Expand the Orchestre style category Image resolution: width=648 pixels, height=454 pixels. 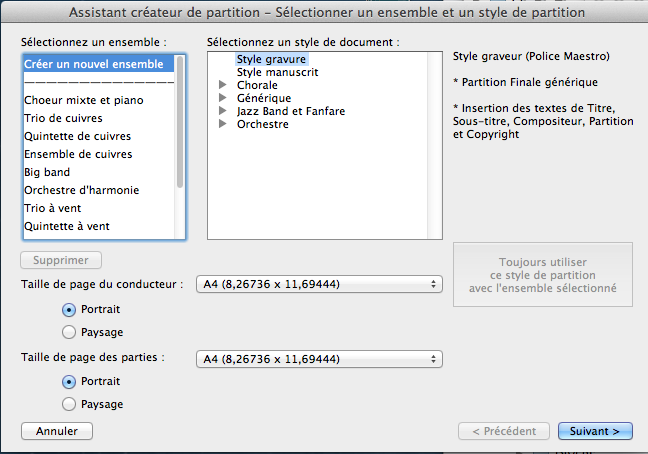point(223,125)
